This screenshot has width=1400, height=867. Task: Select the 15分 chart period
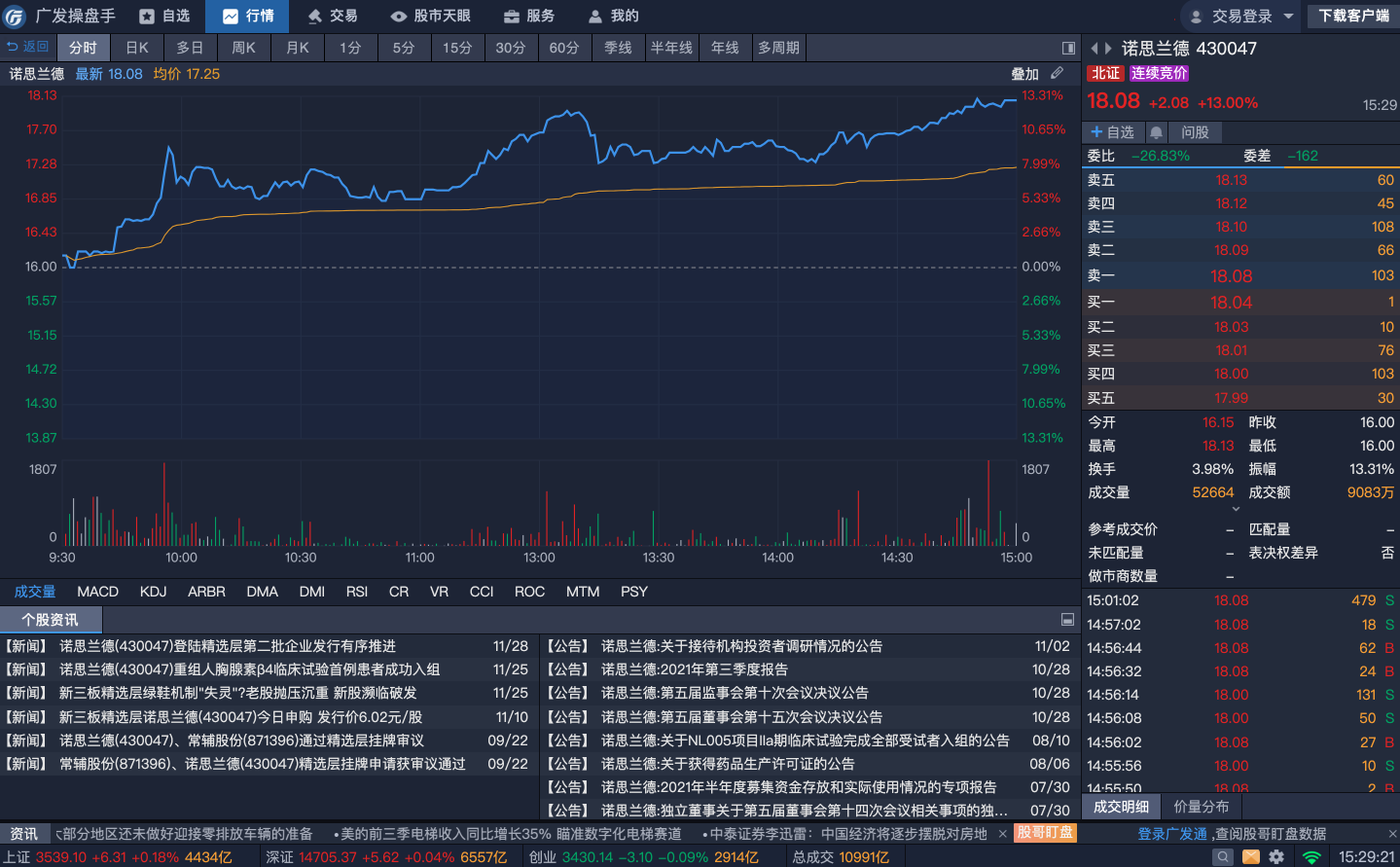pyautogui.click(x=457, y=48)
